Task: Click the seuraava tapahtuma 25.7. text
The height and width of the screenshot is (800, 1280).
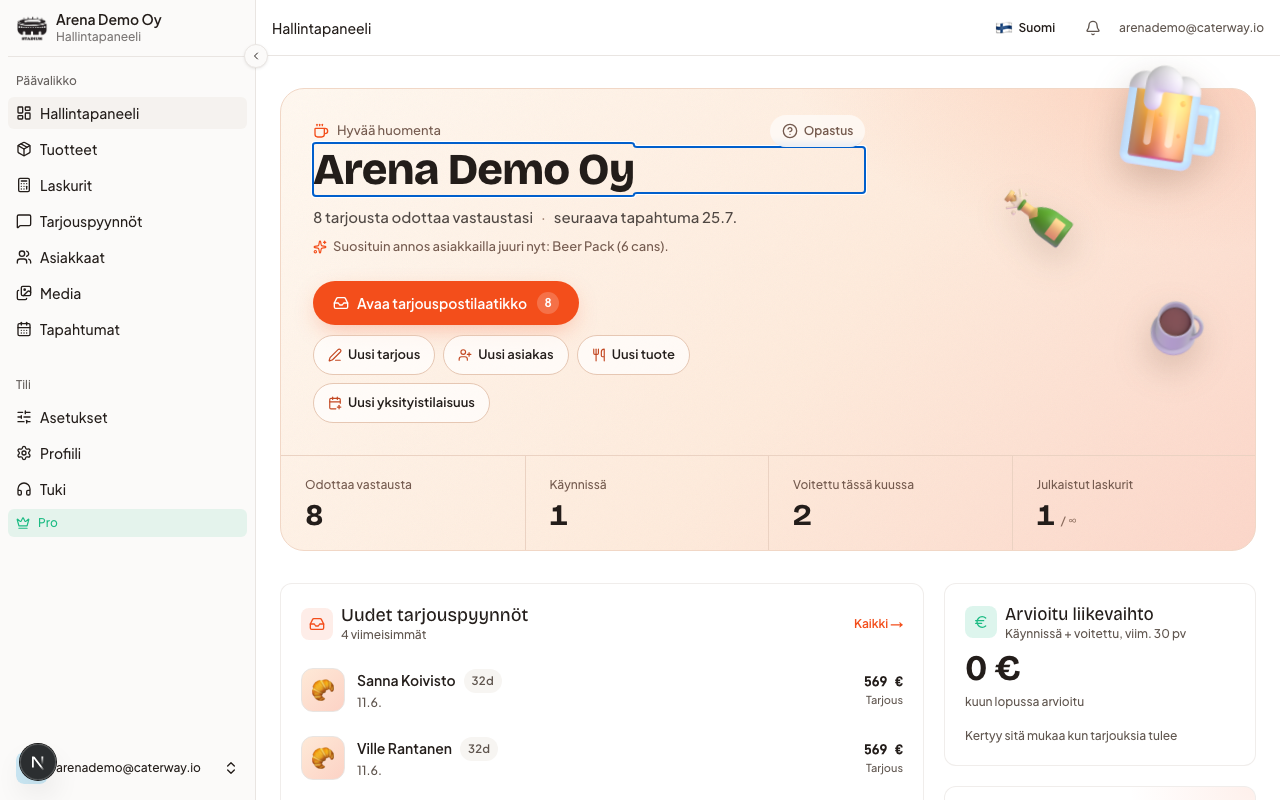Action: pos(645,218)
